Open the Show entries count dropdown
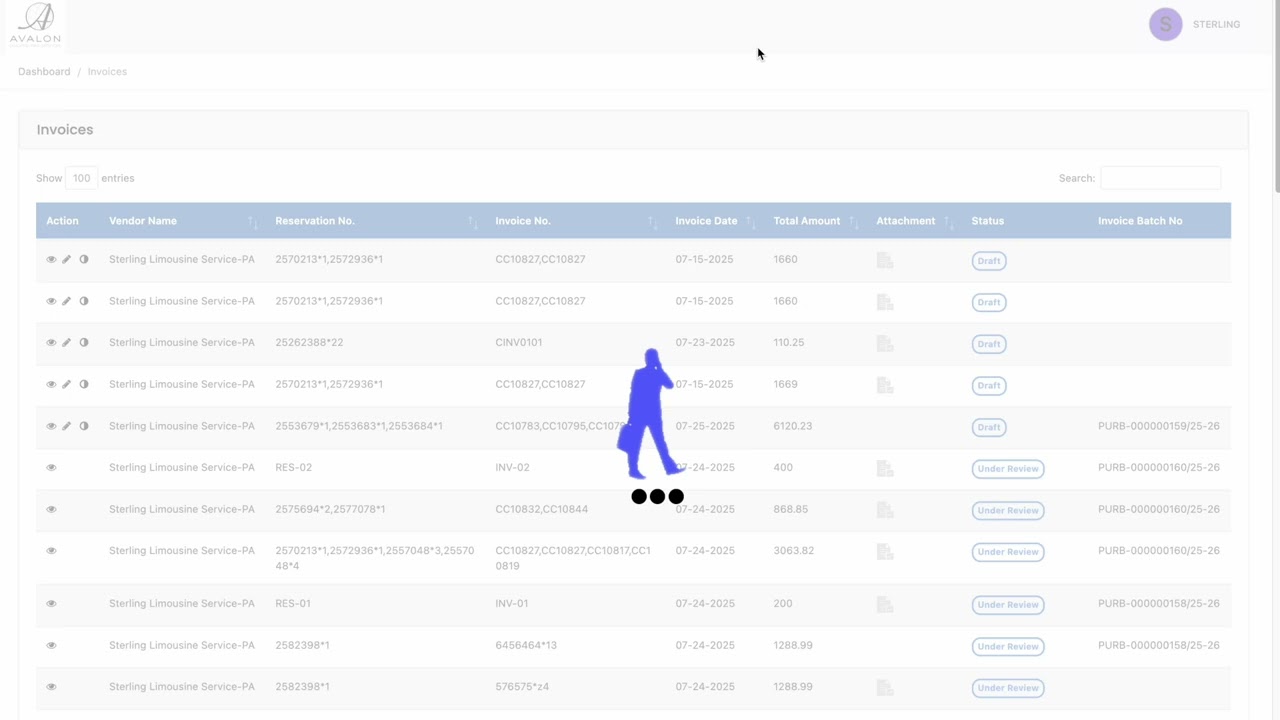This screenshot has height=720, width=1280. pos(81,178)
